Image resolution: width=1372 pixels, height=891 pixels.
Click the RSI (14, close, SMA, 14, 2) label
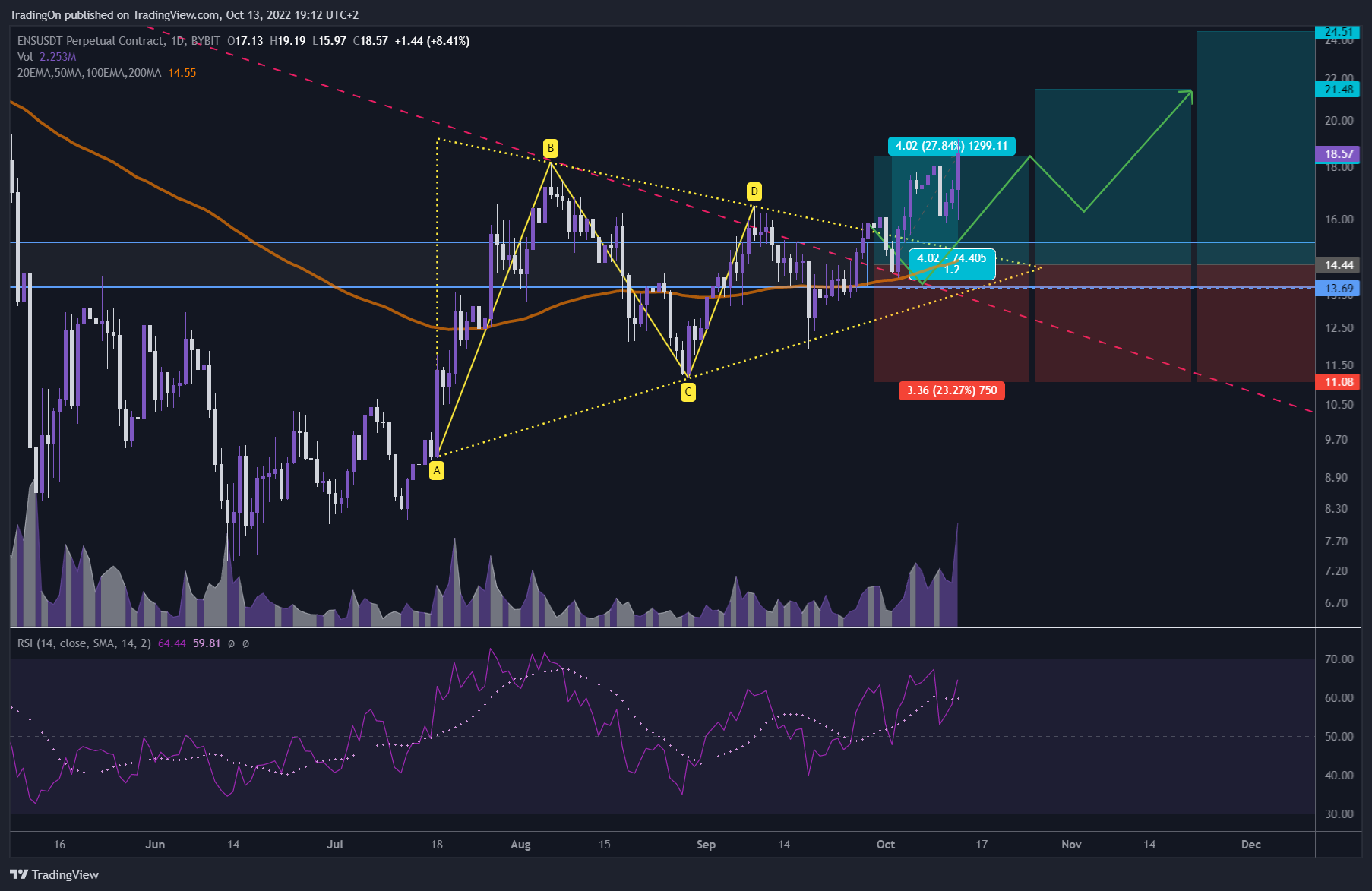[x=84, y=643]
